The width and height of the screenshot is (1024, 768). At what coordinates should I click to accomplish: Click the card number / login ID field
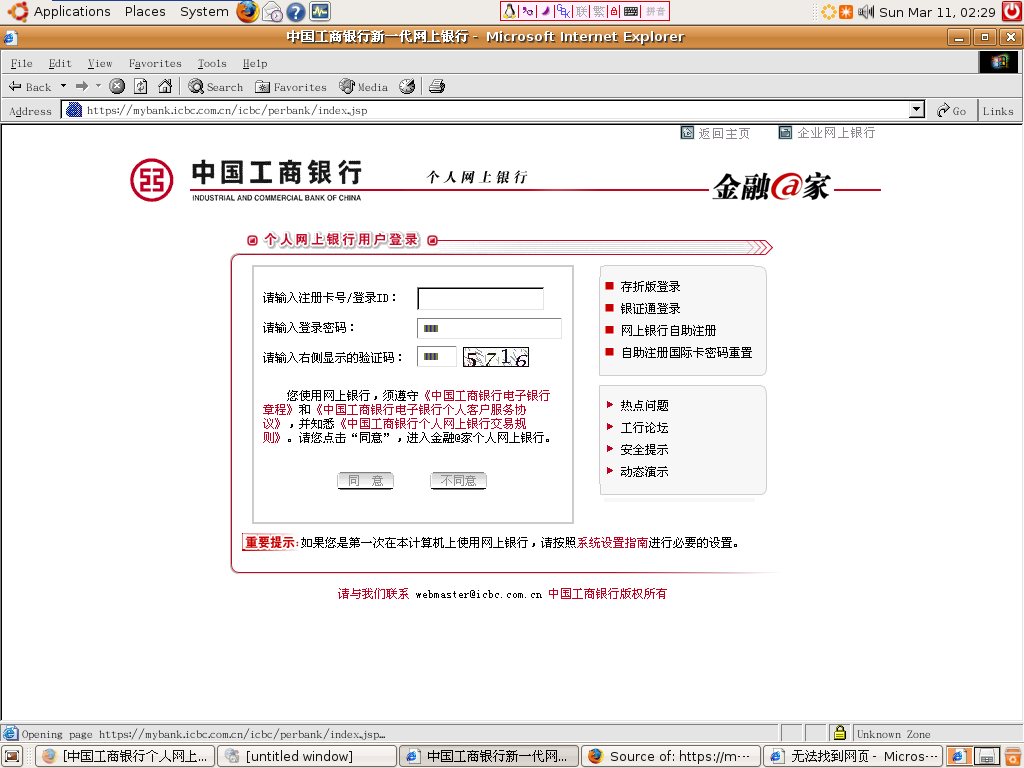click(481, 298)
